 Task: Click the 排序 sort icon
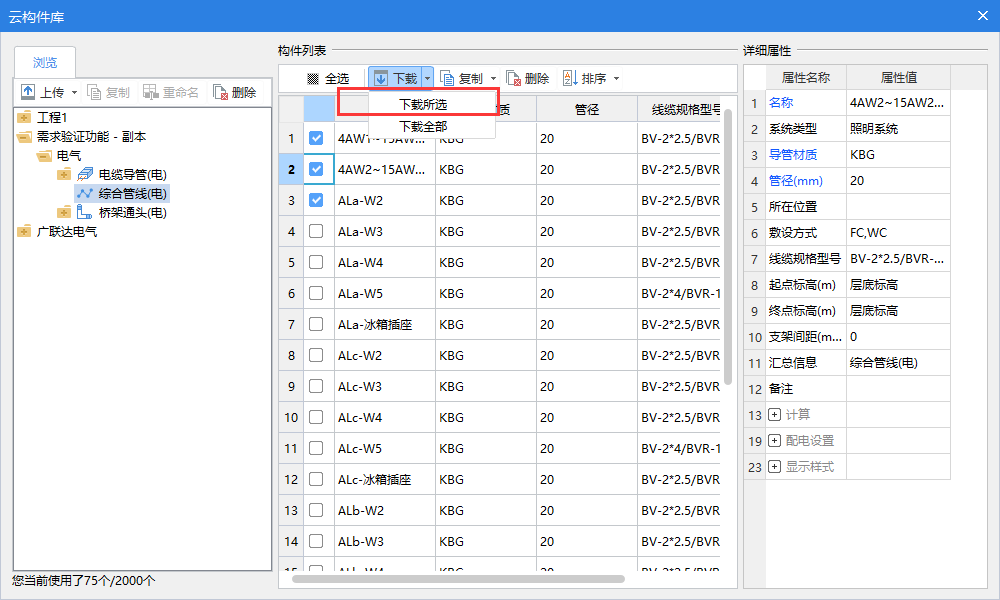tap(570, 78)
